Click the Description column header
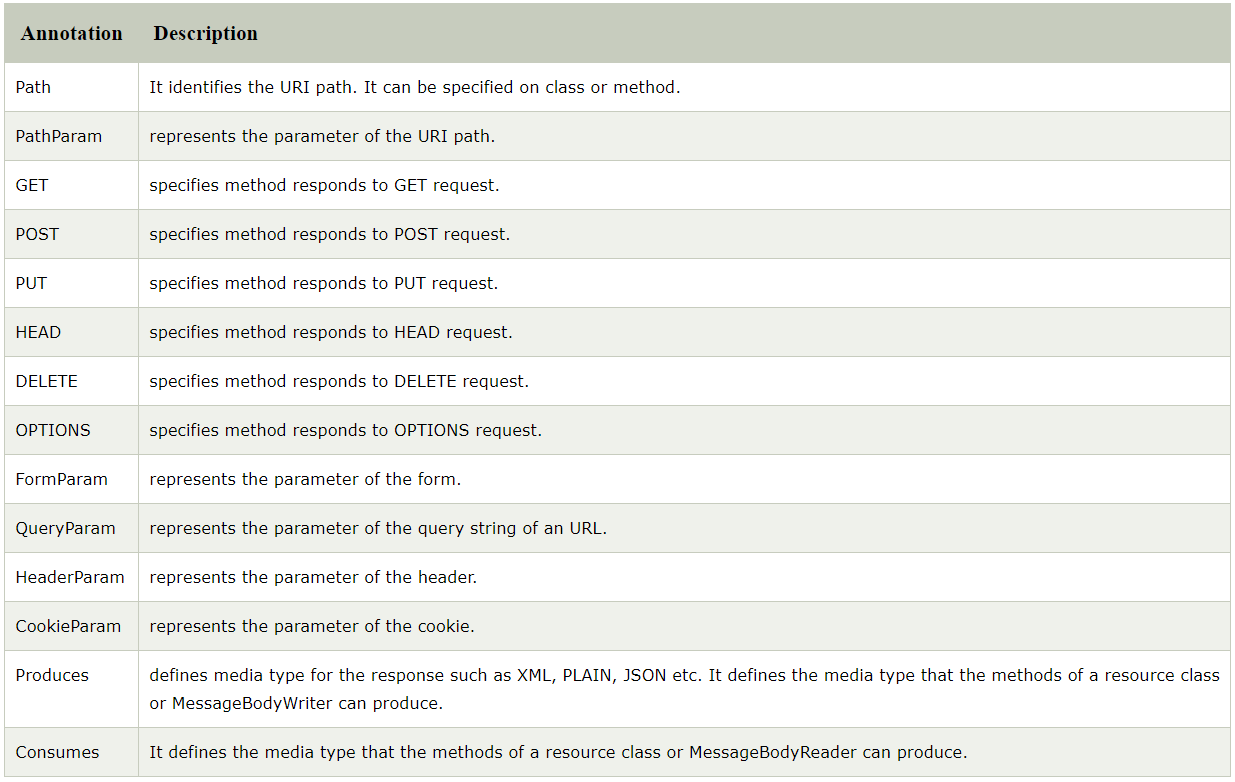Image resolution: width=1235 pixels, height=782 pixels. tap(205, 34)
